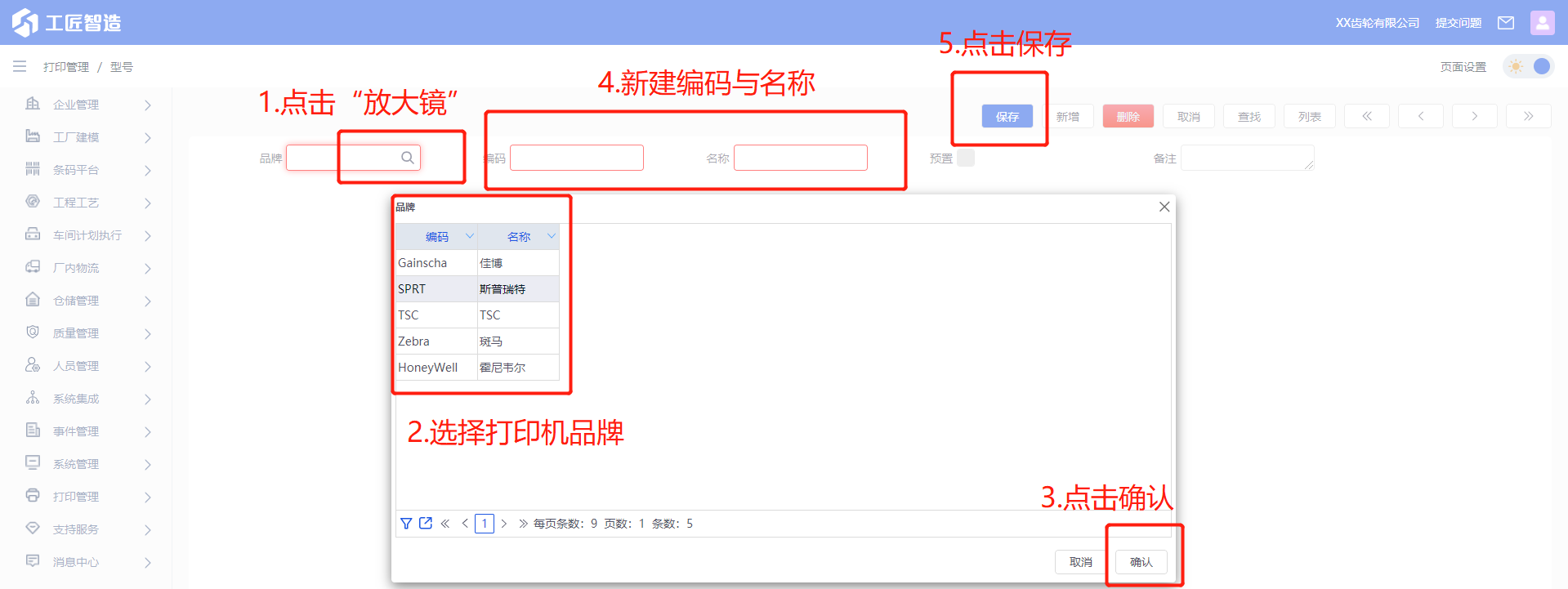The width and height of the screenshot is (1568, 589).
Task: Select the SPRT brand row
Action: tap(477, 289)
